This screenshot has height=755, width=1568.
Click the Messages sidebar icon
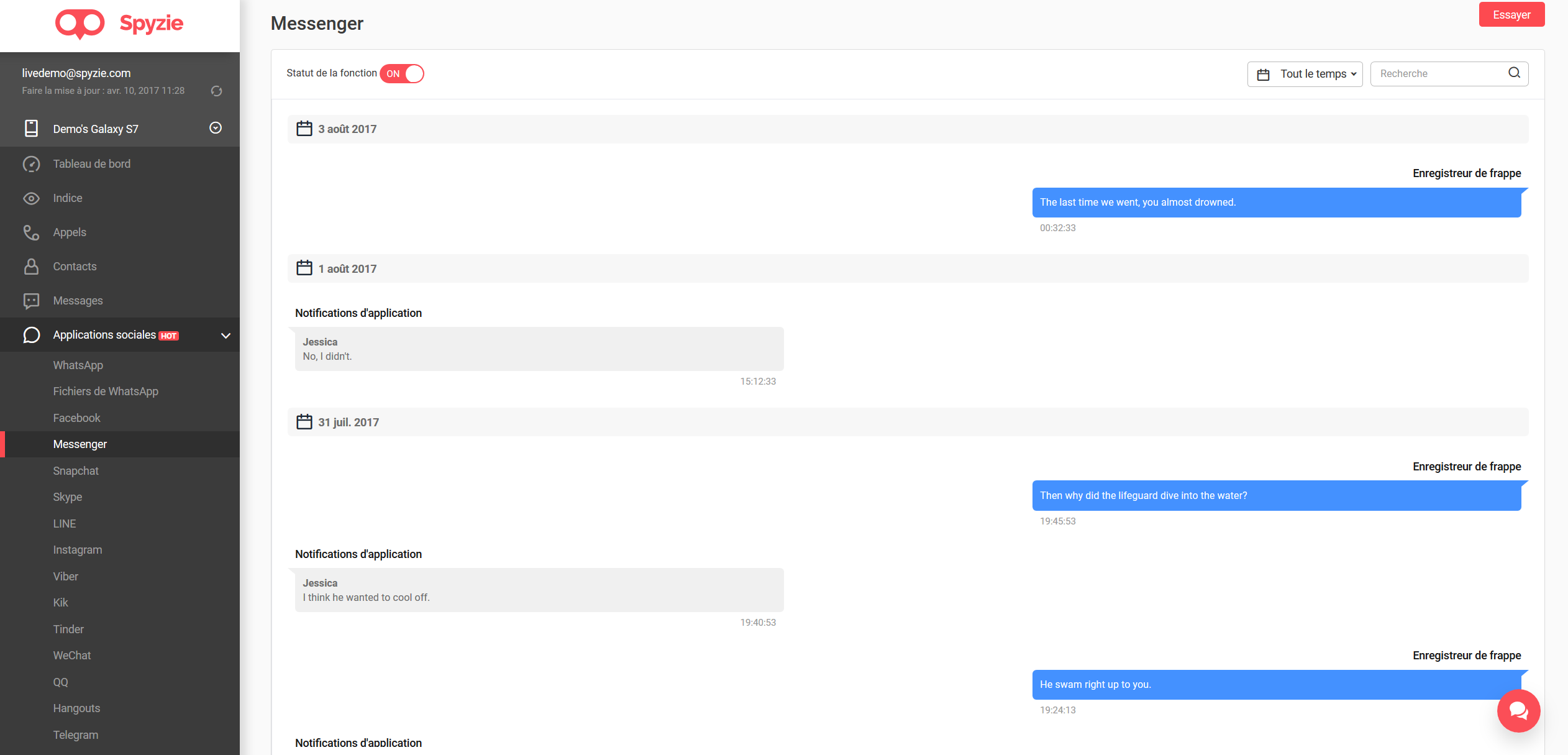pyautogui.click(x=30, y=300)
